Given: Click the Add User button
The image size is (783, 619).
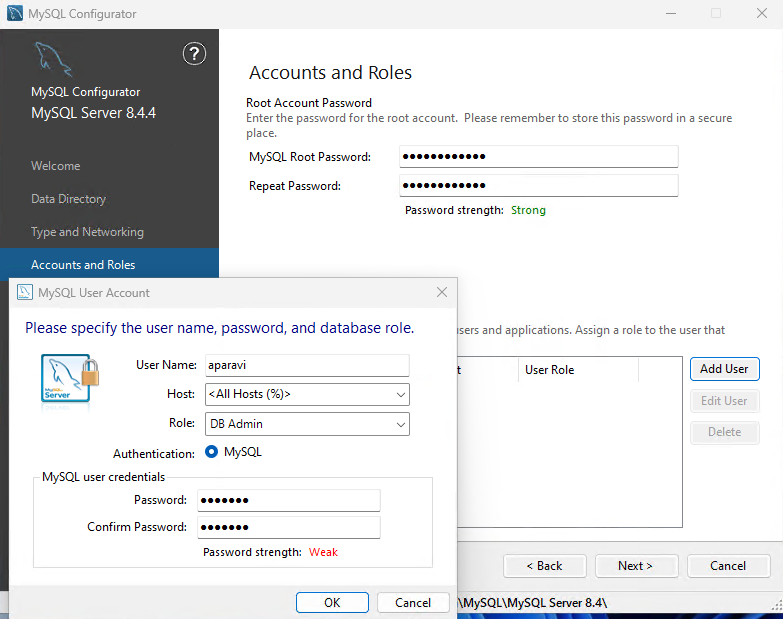Looking at the screenshot, I should (725, 369).
